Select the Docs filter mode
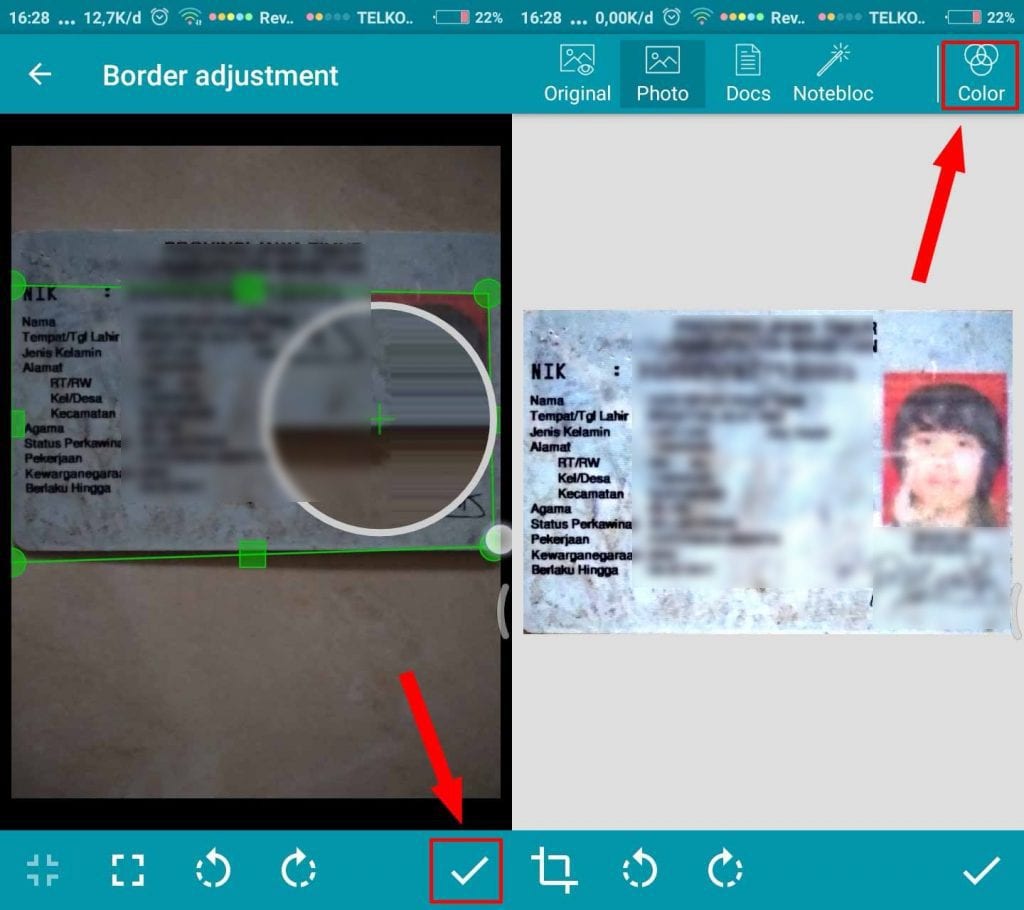1024x910 pixels. pyautogui.click(x=748, y=74)
